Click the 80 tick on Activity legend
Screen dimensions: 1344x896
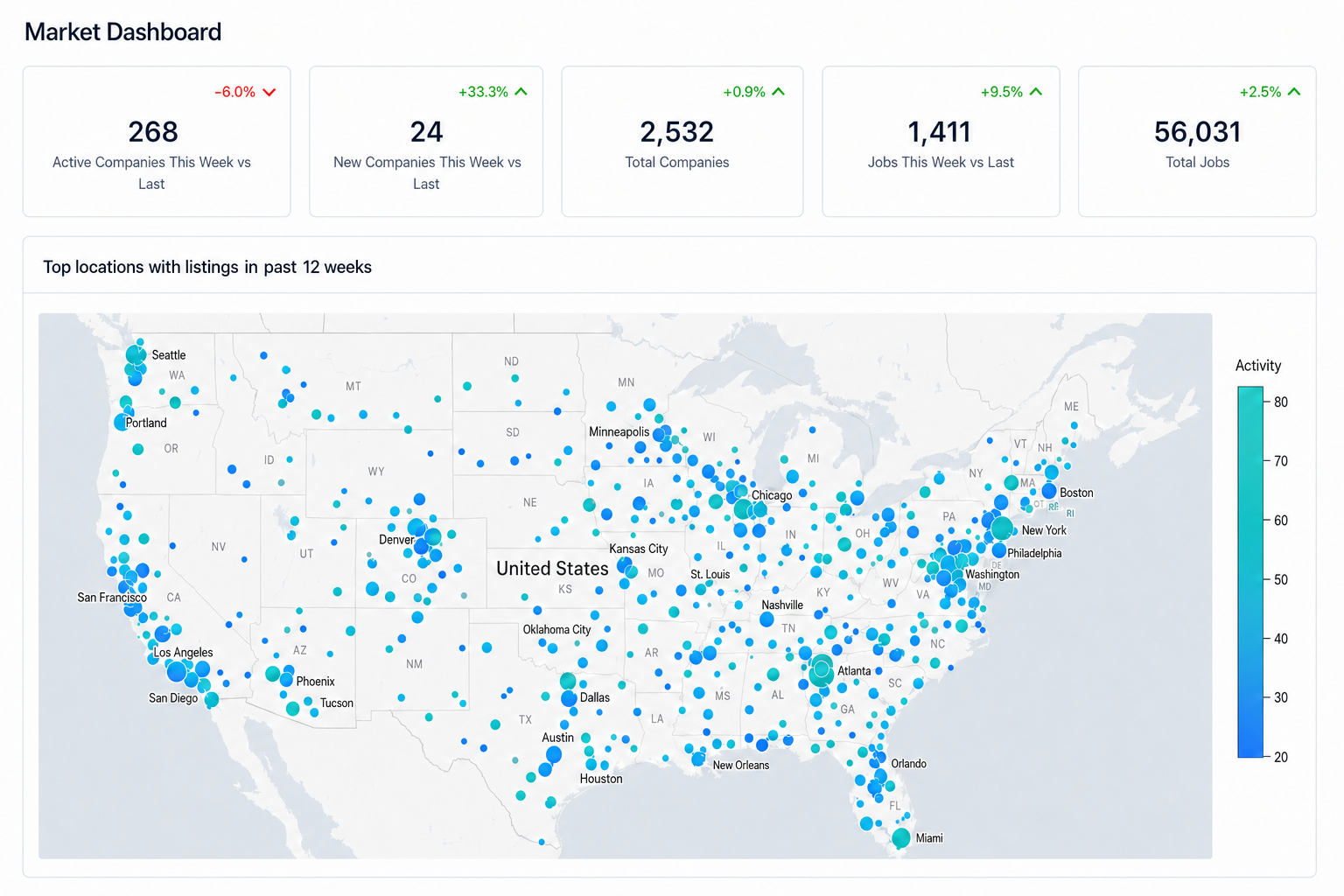coord(1281,402)
